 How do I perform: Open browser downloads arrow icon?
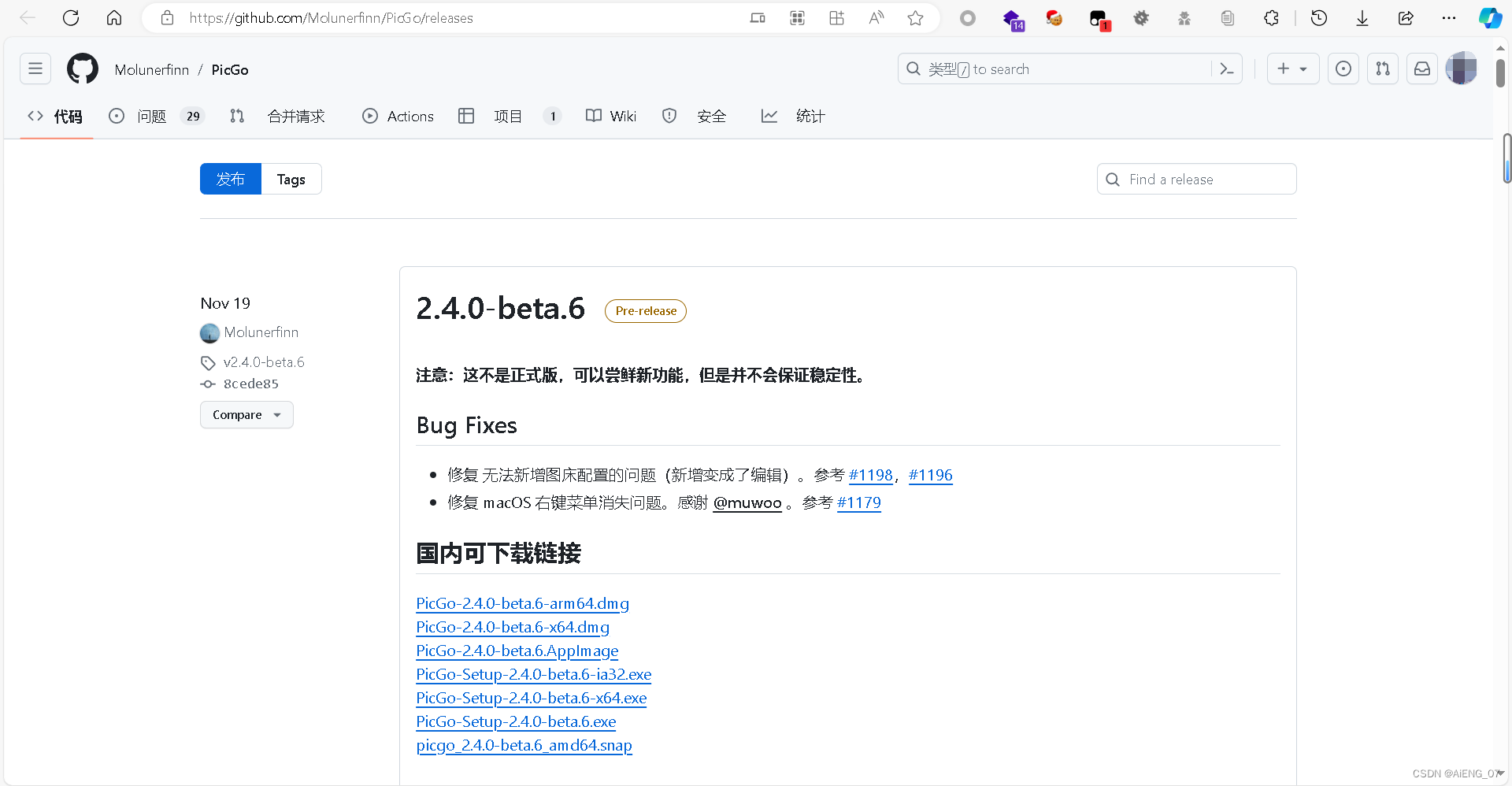click(1362, 18)
